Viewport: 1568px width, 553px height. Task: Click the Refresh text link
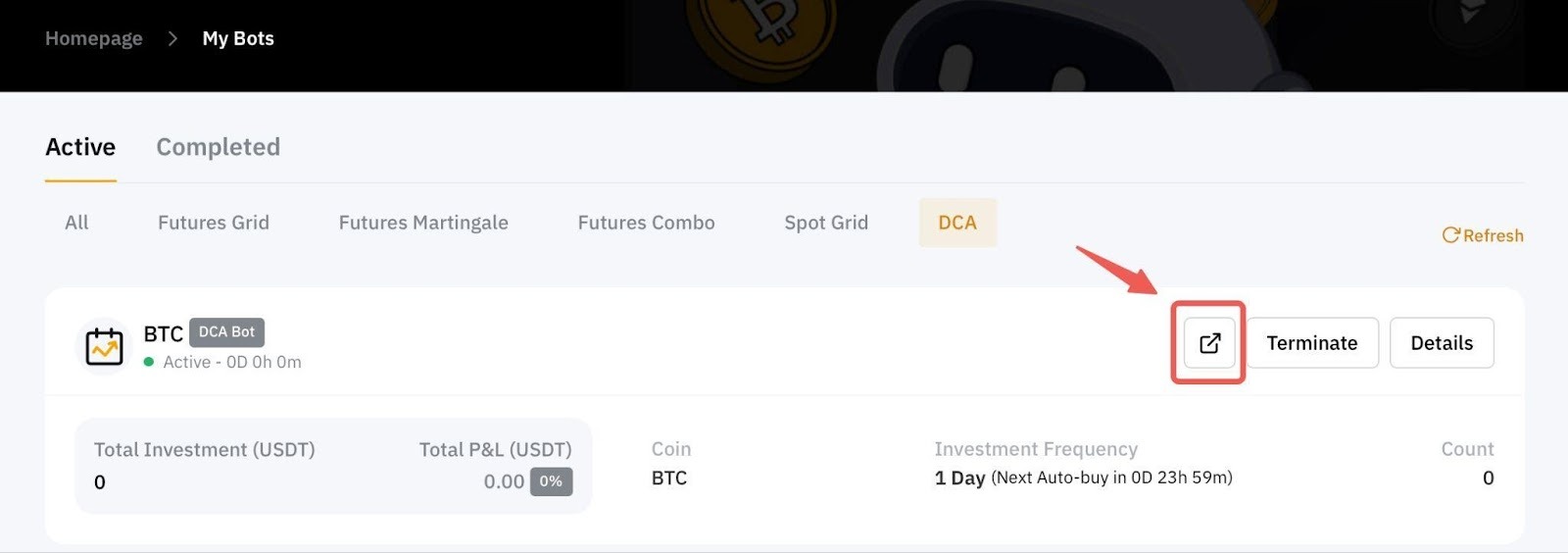tap(1493, 235)
